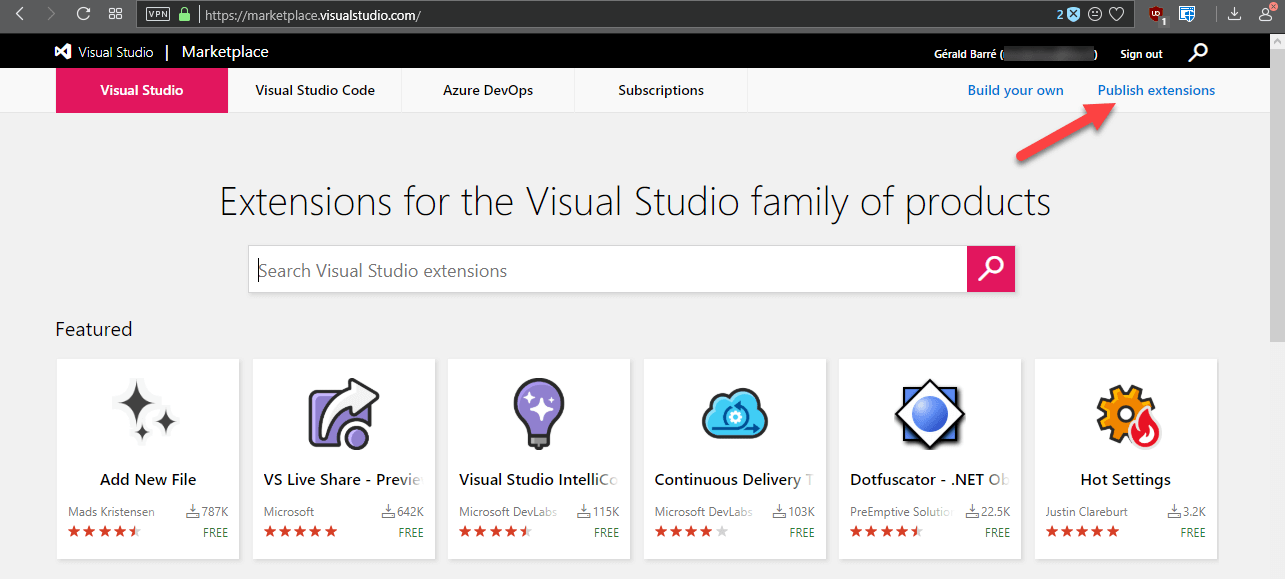Click the green padlock security icon
The image size is (1285, 579).
point(184,14)
